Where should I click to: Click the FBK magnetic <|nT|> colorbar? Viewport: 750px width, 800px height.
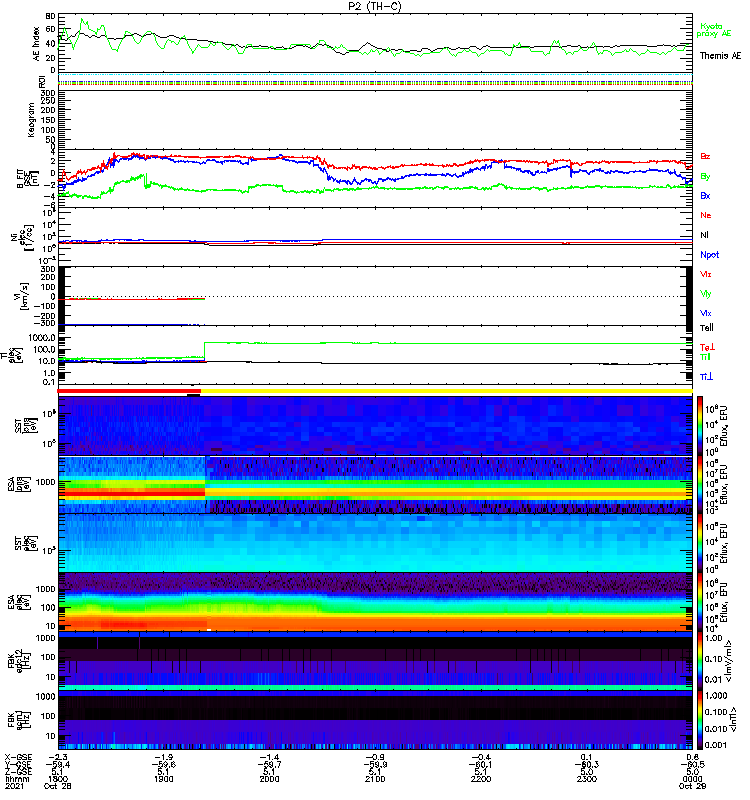[x=700, y=720]
